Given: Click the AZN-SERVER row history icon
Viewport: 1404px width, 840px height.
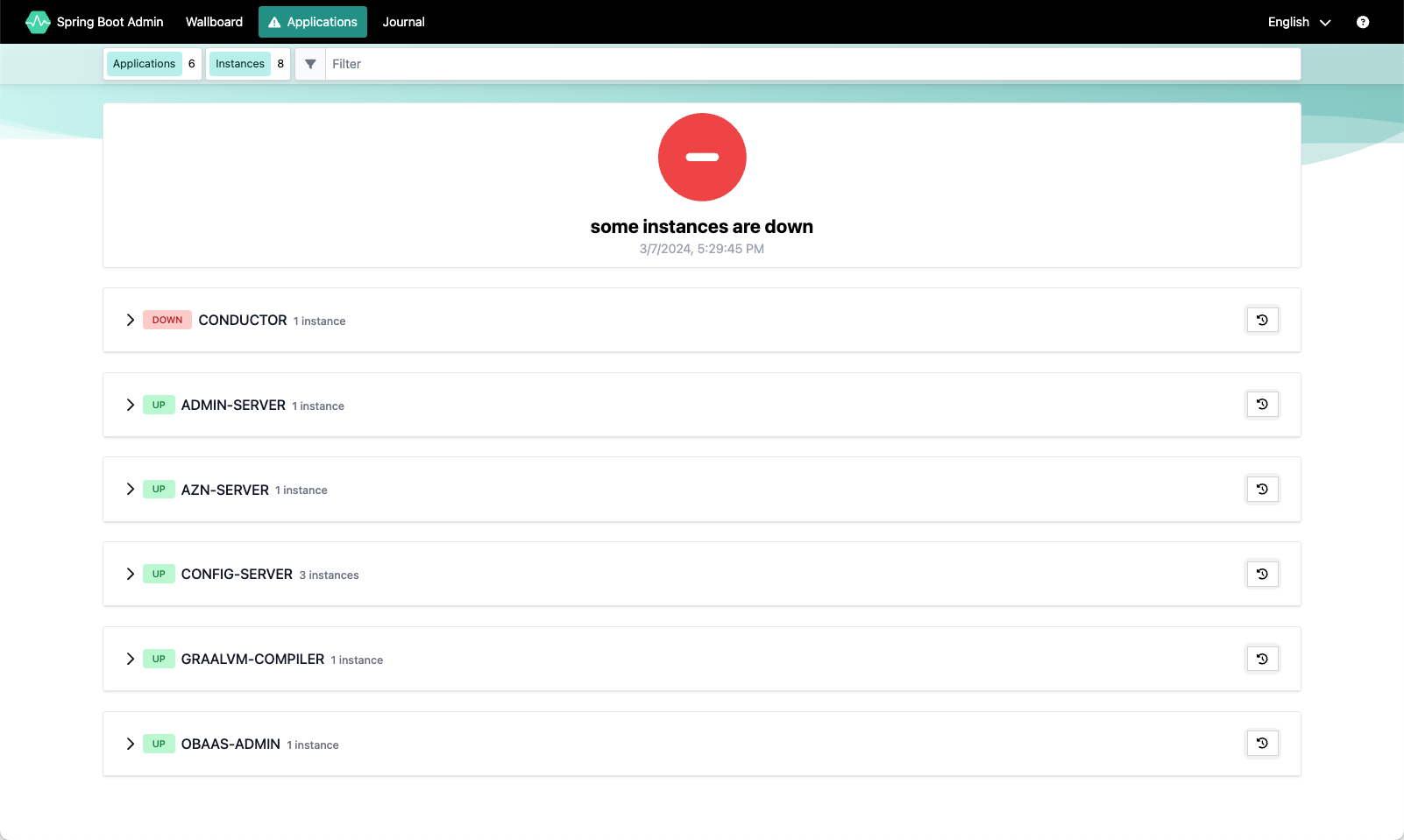Looking at the screenshot, I should click(1262, 489).
